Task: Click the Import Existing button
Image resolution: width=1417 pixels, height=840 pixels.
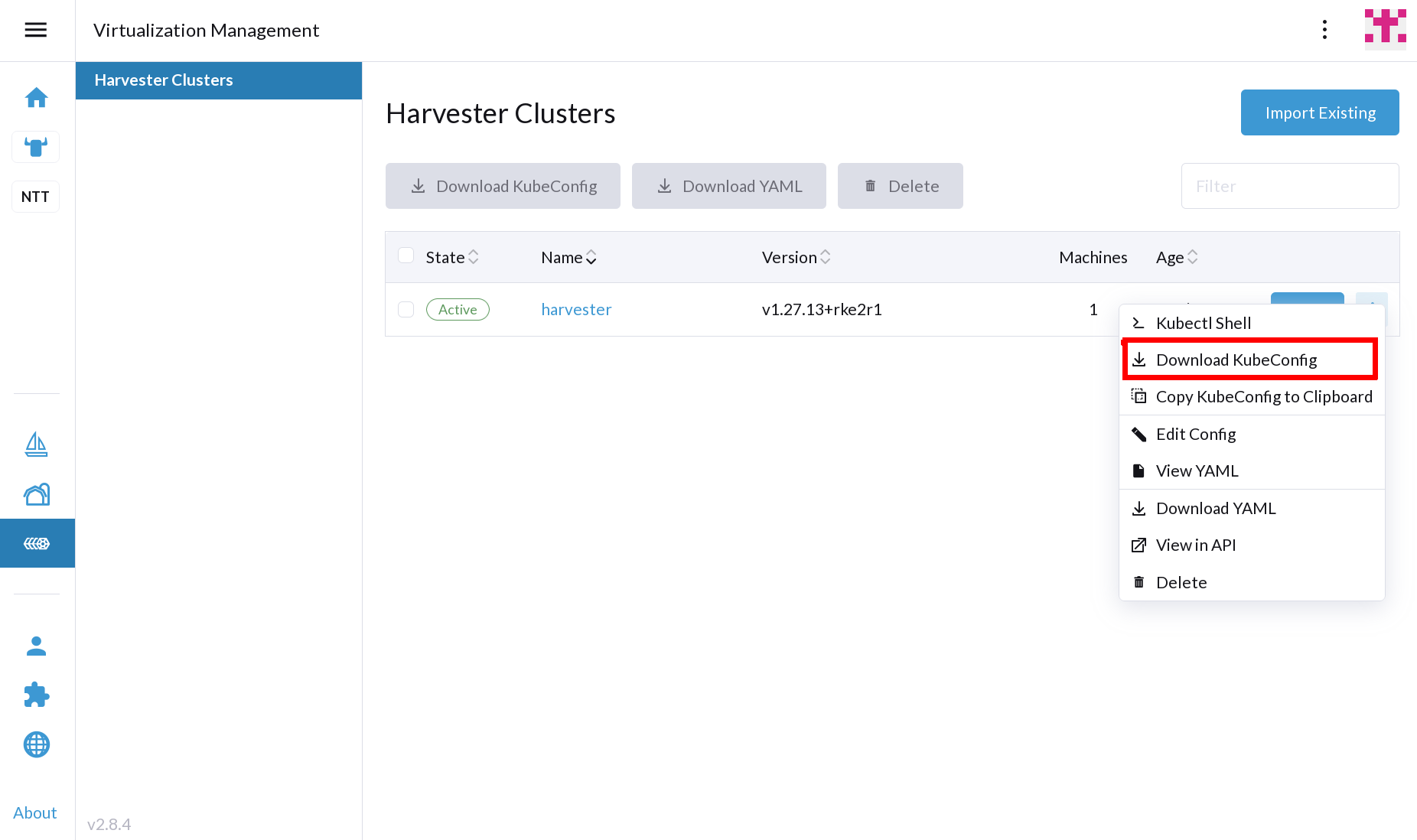Action: coord(1319,112)
